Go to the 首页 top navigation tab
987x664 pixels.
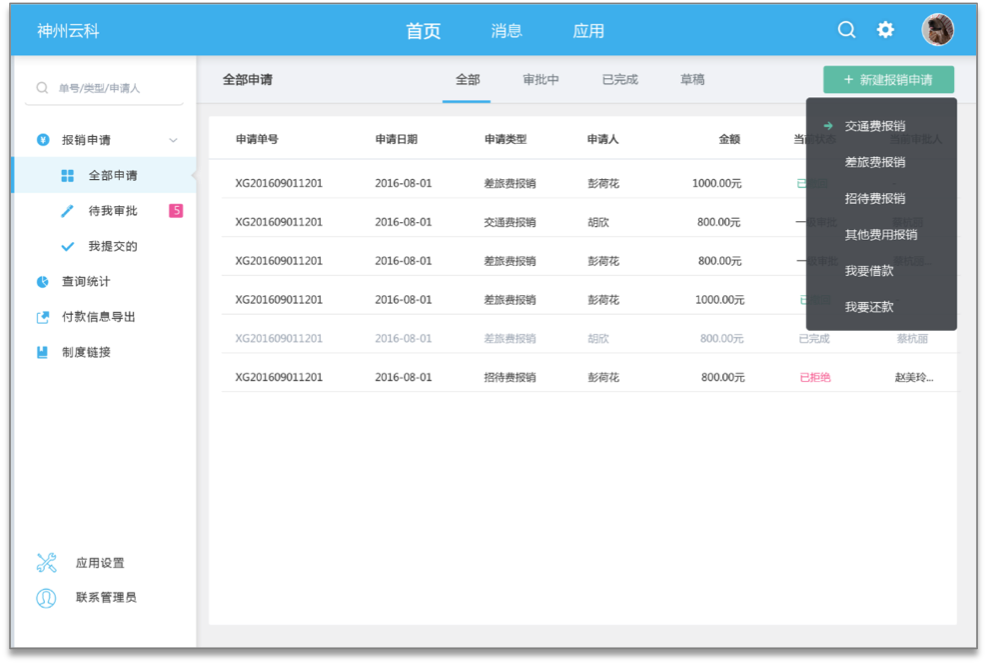pos(423,31)
